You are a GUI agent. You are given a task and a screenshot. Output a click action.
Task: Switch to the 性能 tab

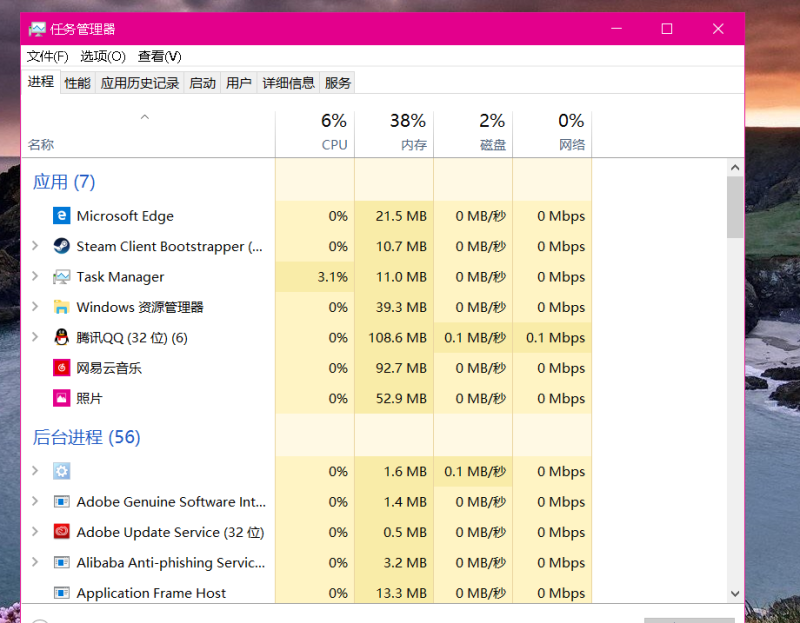pyautogui.click(x=78, y=83)
